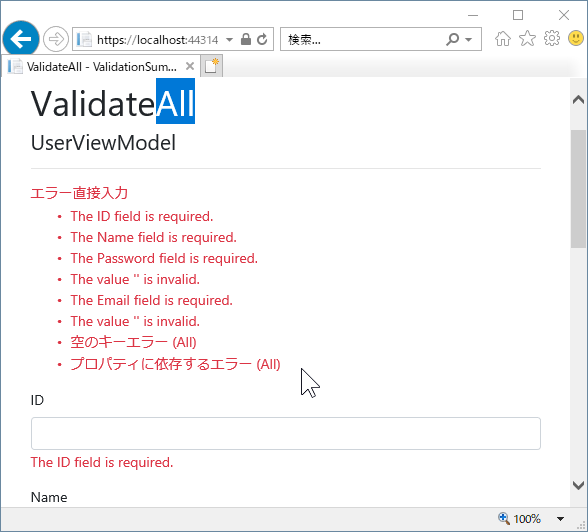
Task: Click the browser Back arrow button
Action: [x=21, y=39]
